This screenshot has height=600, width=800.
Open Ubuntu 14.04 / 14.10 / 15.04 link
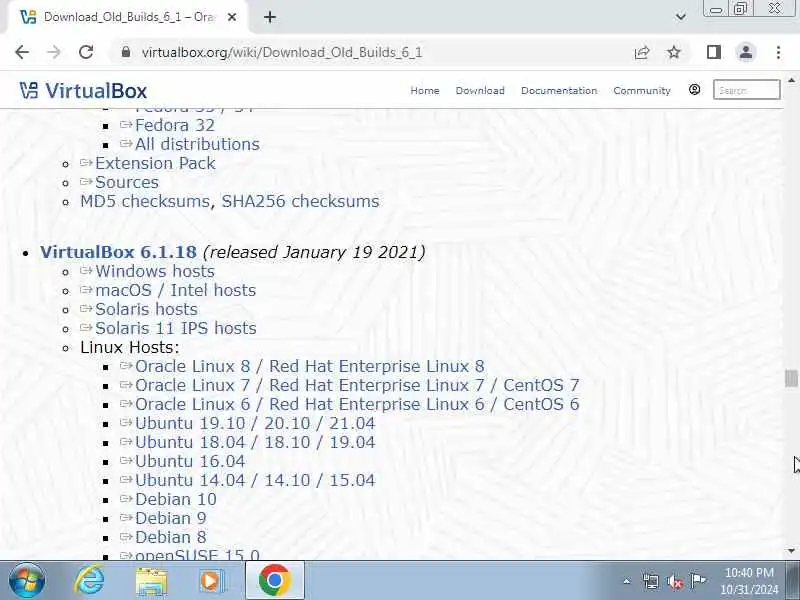coord(255,480)
